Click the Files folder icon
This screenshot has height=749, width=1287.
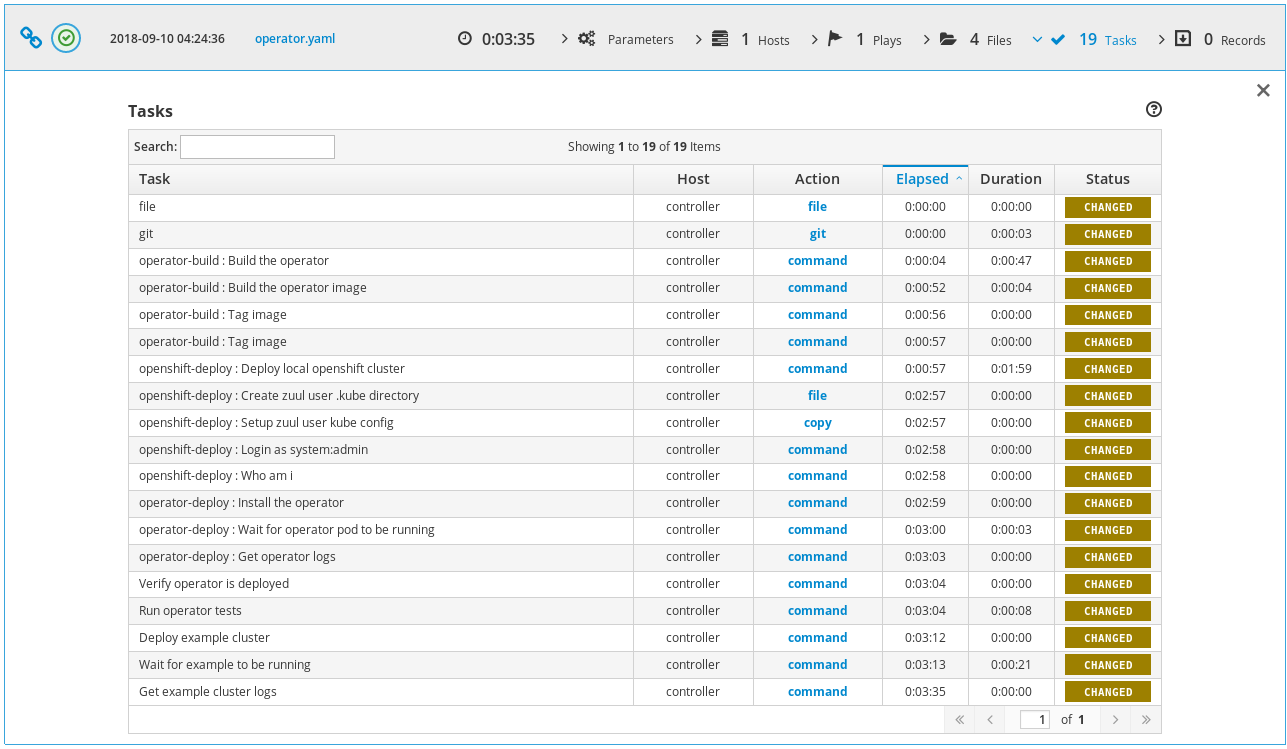click(948, 39)
